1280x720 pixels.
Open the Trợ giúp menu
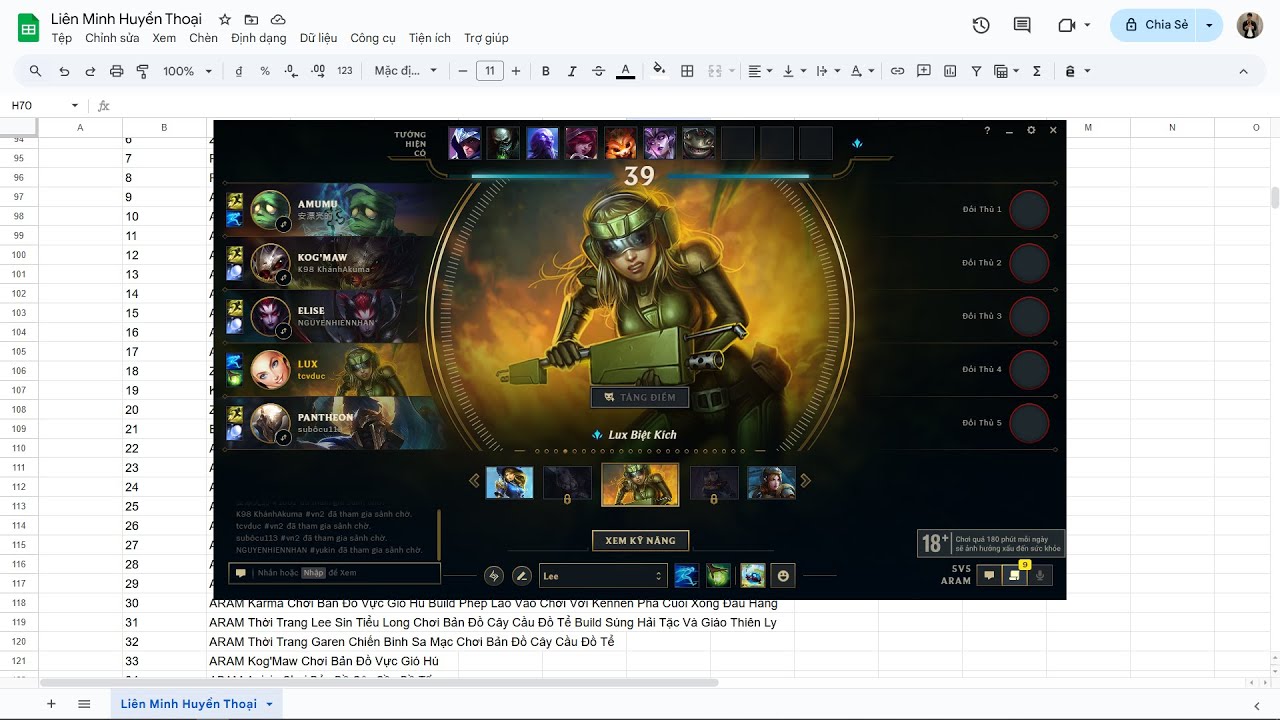(x=486, y=38)
